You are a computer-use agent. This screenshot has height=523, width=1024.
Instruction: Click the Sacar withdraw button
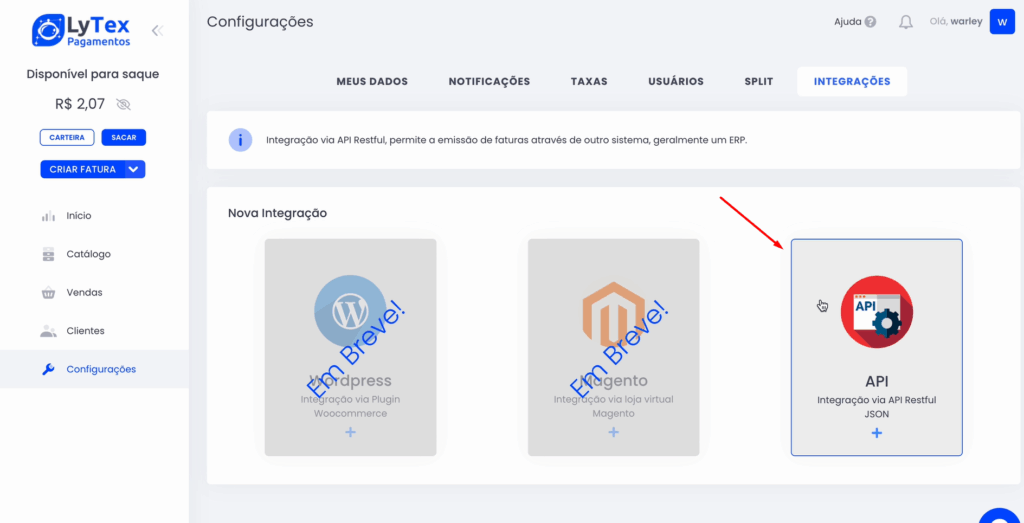(x=123, y=137)
